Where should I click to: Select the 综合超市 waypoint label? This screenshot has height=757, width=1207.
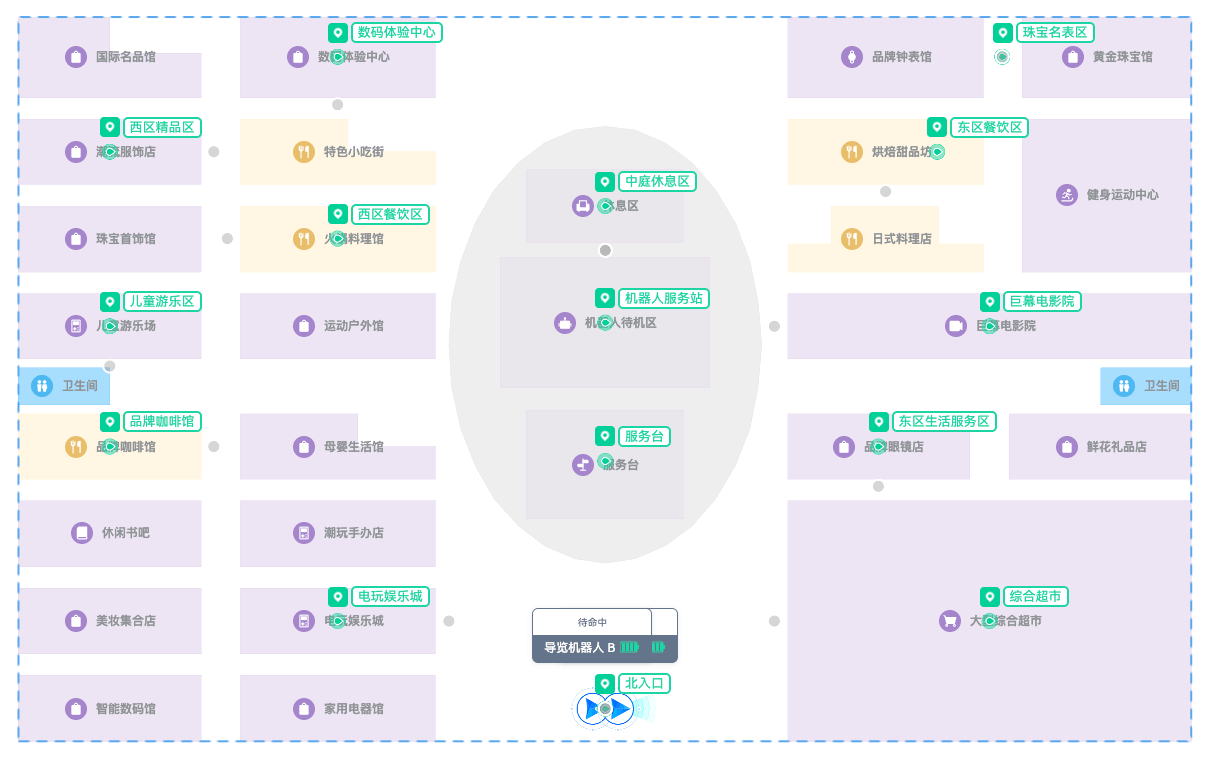click(x=1035, y=596)
